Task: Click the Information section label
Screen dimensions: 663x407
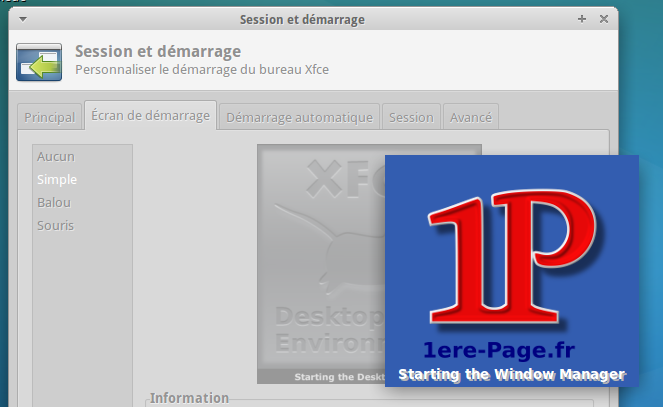Action: [189, 398]
